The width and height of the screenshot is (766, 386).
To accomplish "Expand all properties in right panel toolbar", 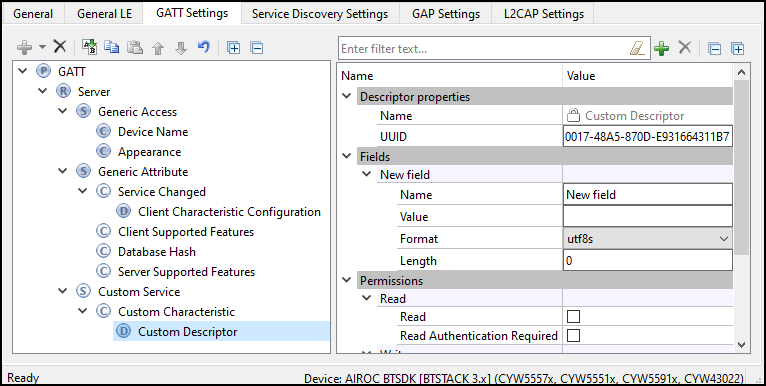I will tap(737, 49).
